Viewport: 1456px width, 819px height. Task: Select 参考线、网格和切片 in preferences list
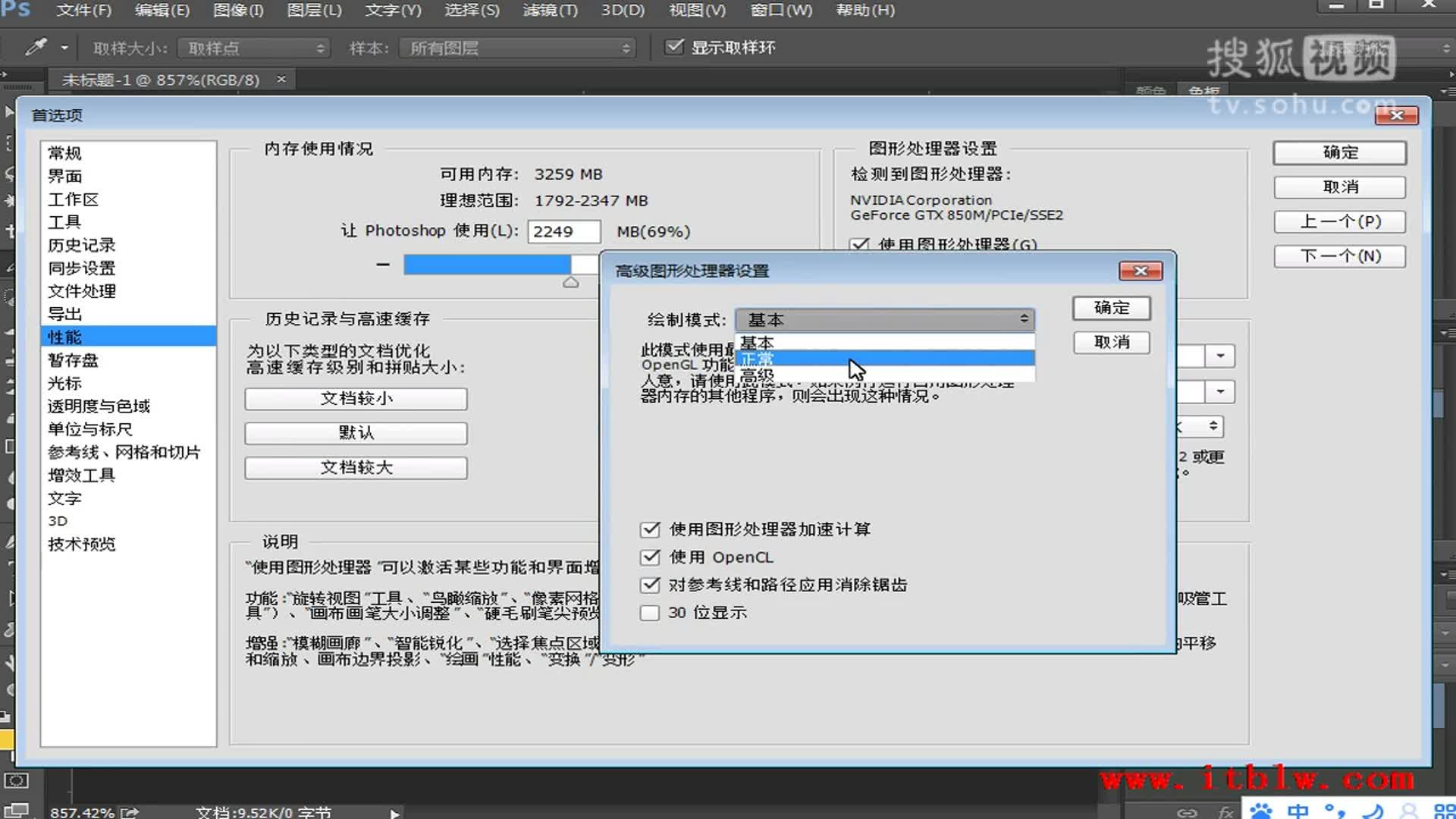click(x=128, y=453)
